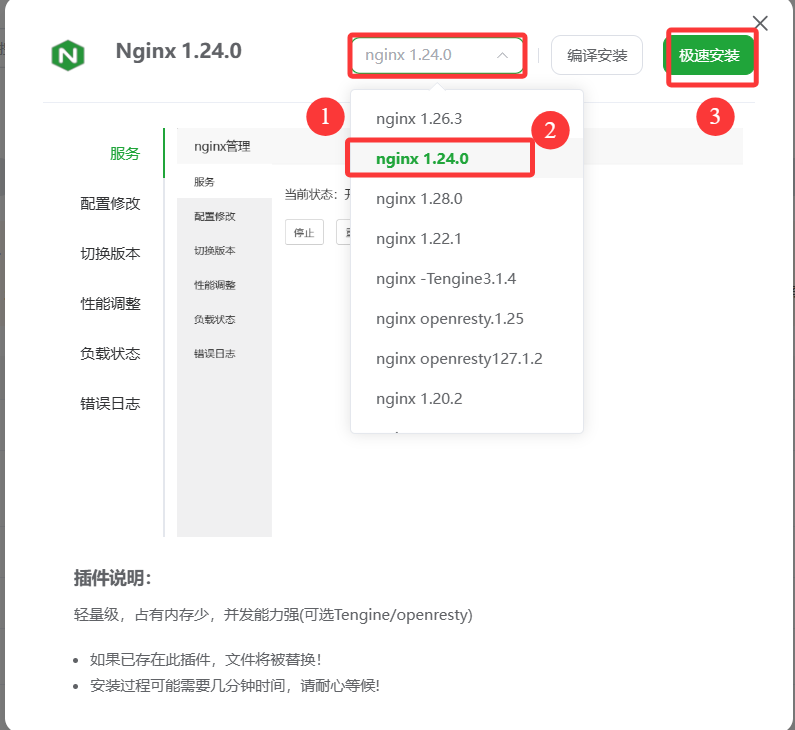The height and width of the screenshot is (730, 795).
Task: Click small 负载状态 item in preview
Action: click(214, 319)
